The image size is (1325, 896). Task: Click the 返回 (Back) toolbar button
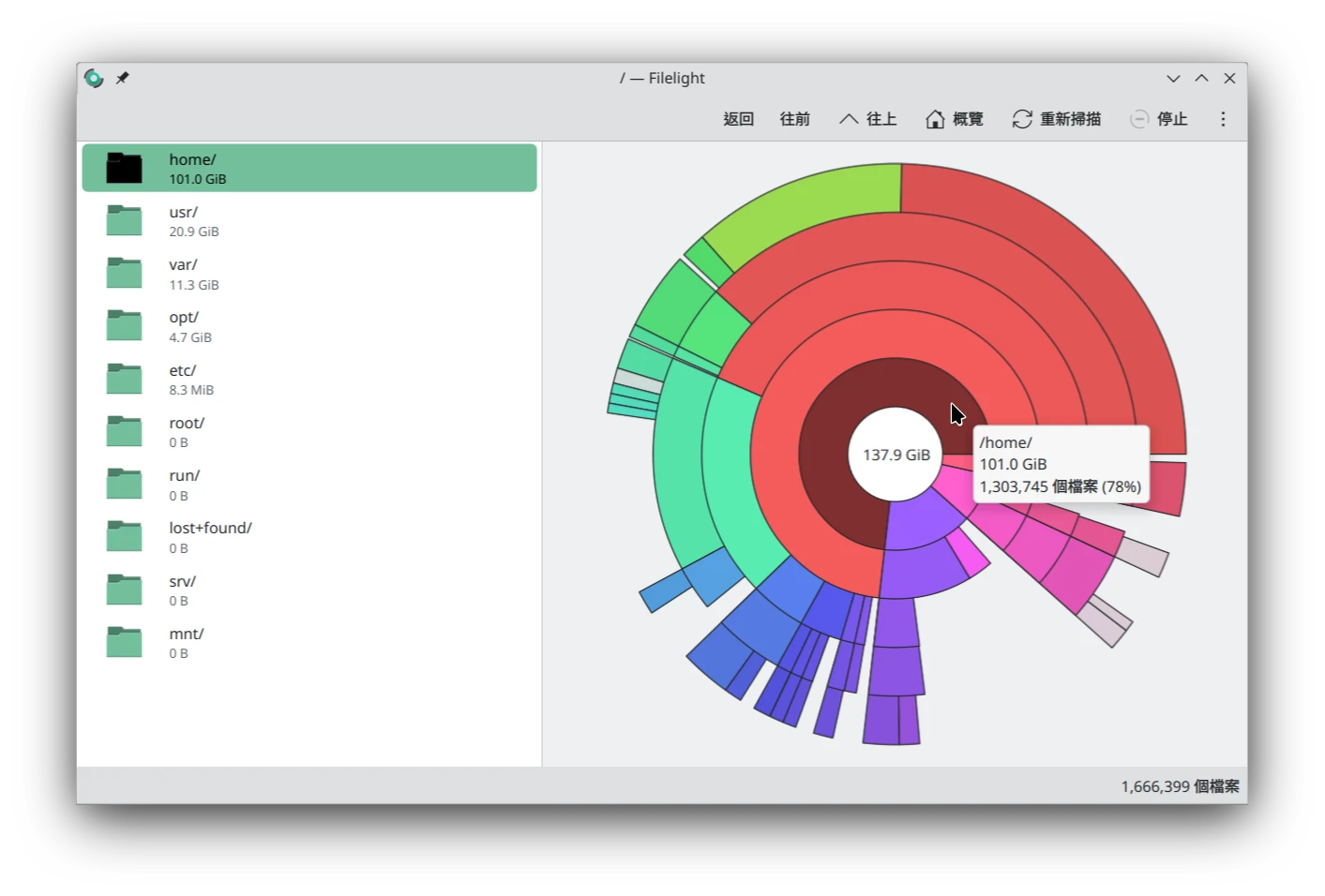pos(738,119)
